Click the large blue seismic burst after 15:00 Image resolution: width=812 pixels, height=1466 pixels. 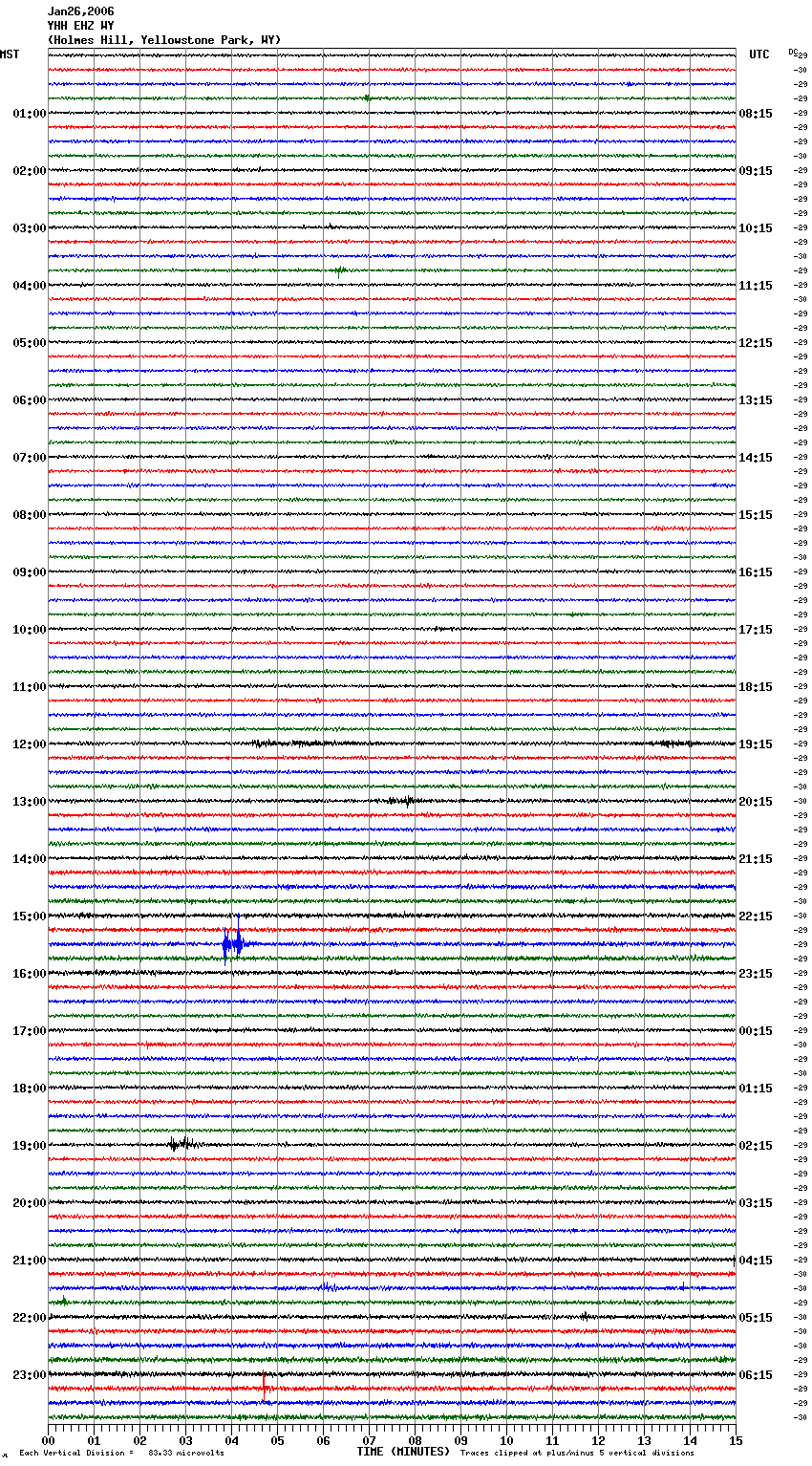tap(232, 944)
